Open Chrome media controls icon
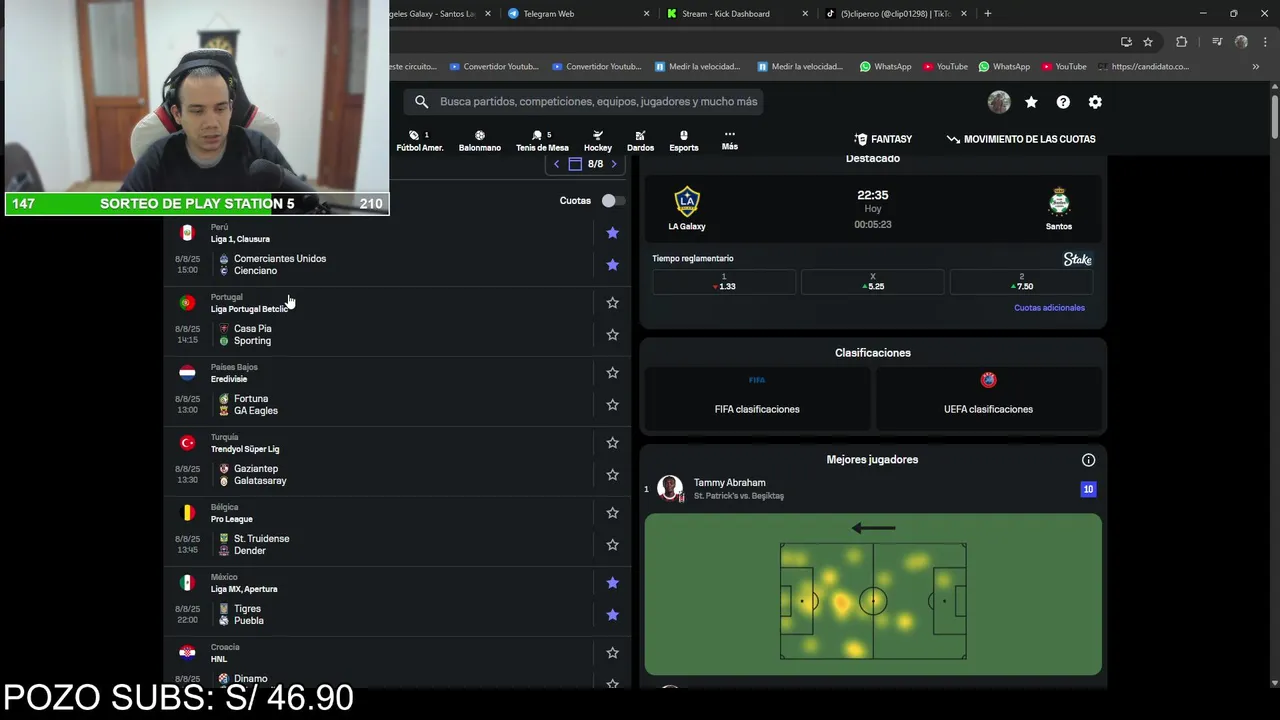 [1217, 42]
